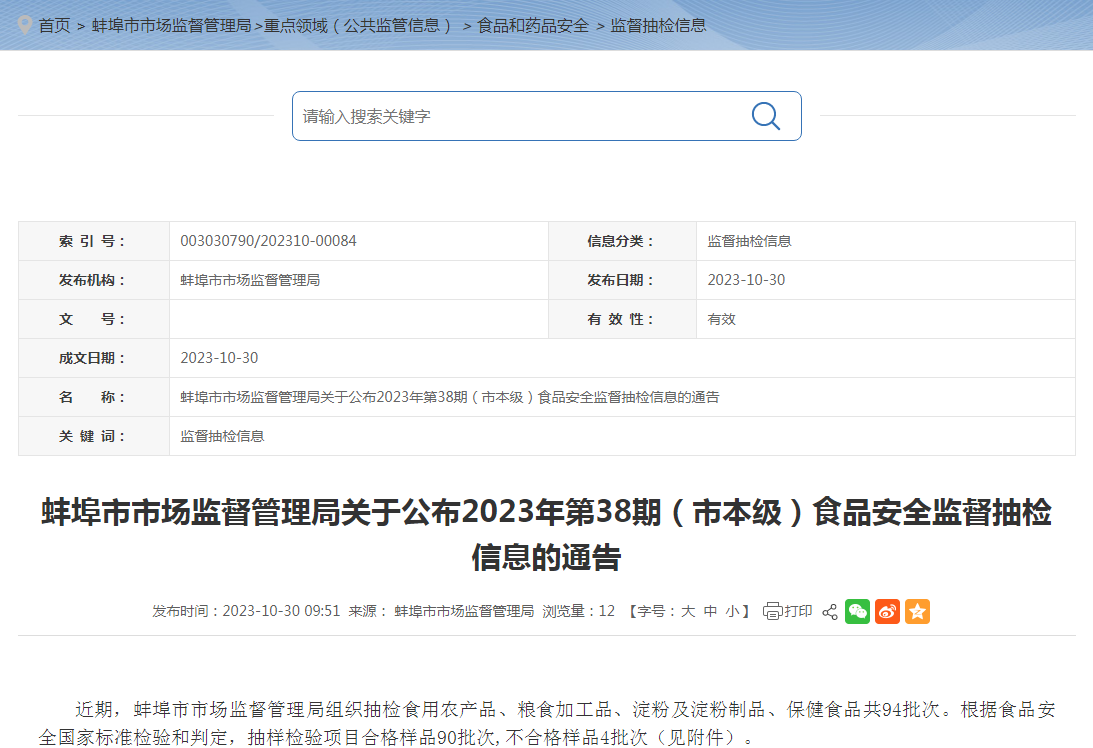Share article via WeChat icon

[x=857, y=611]
